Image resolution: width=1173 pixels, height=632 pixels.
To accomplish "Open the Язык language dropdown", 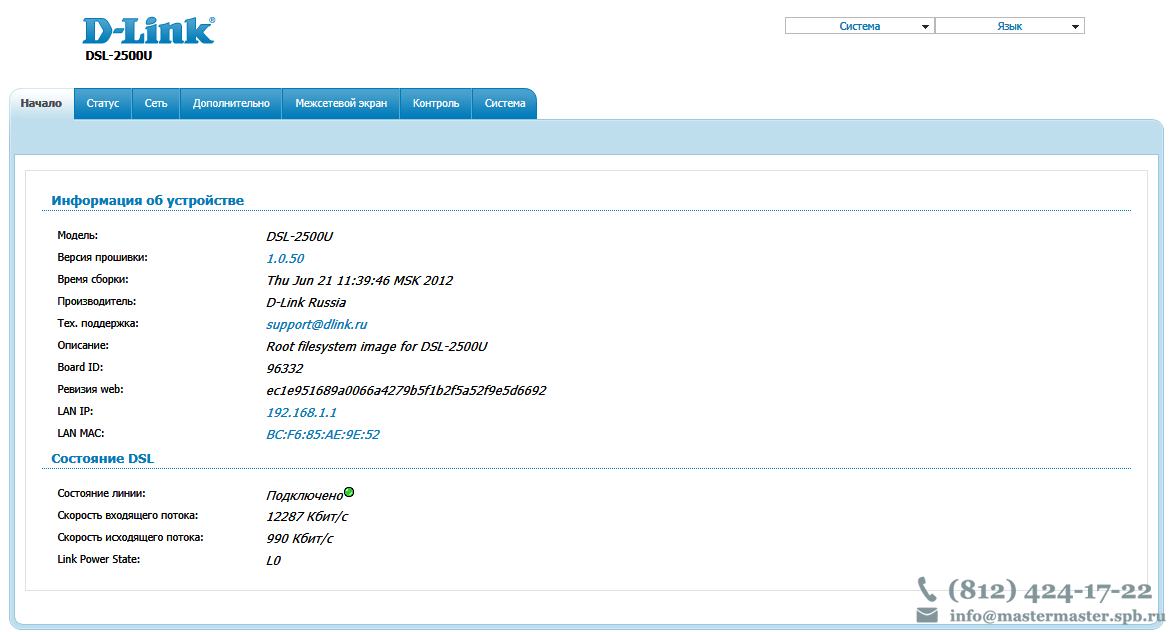I will (x=1010, y=26).
